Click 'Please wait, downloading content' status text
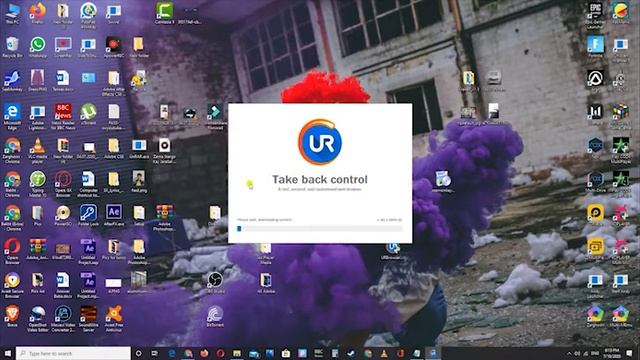This screenshot has height=360, width=640. tap(265, 220)
